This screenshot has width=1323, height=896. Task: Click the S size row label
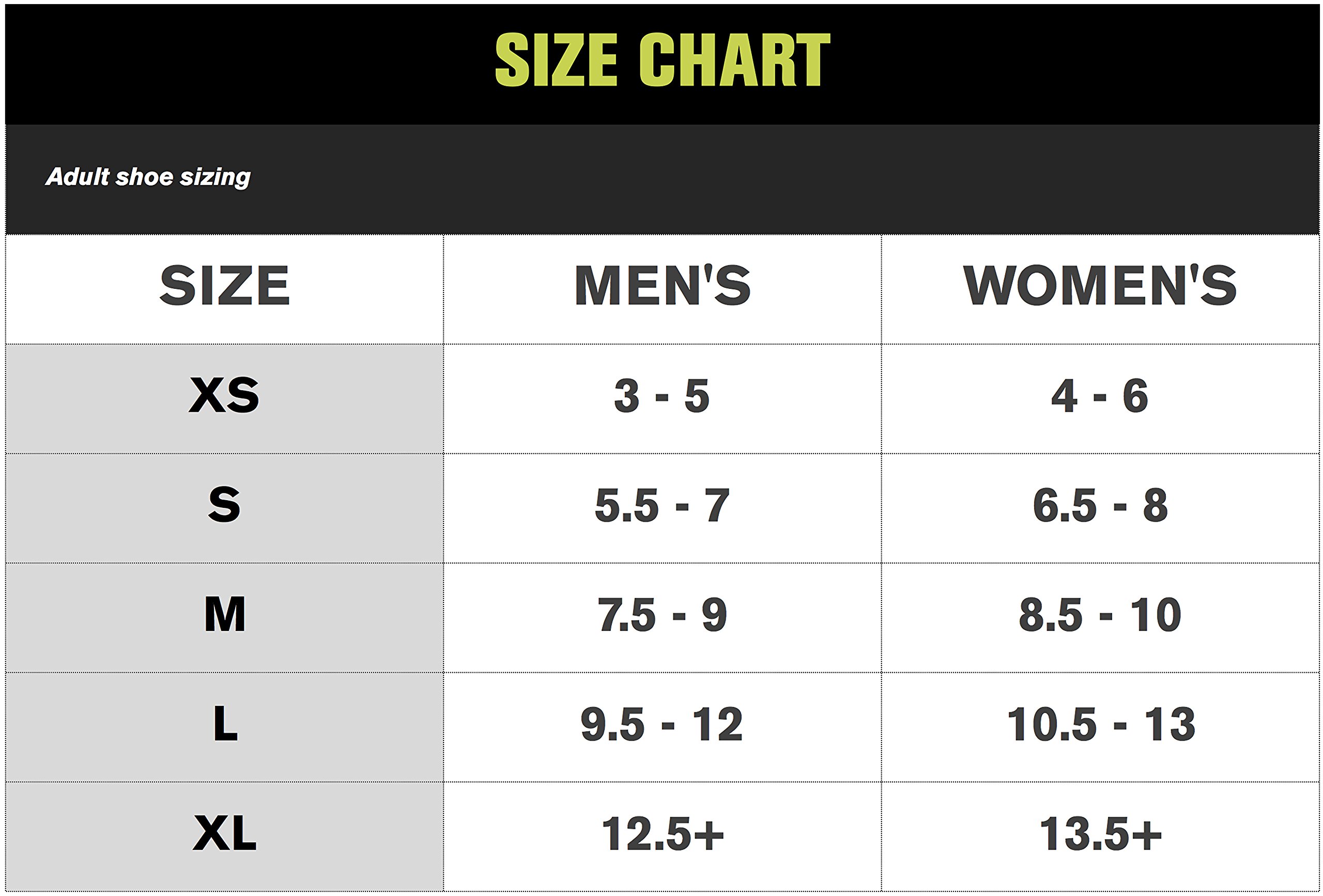(x=224, y=505)
